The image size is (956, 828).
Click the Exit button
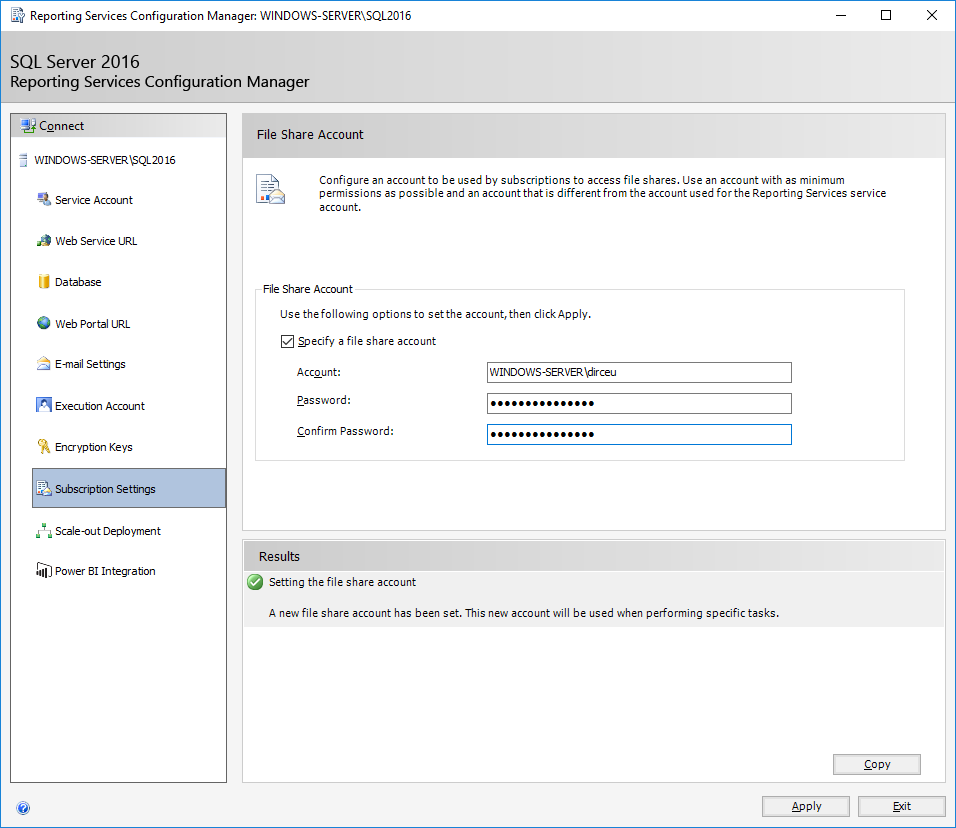click(901, 807)
